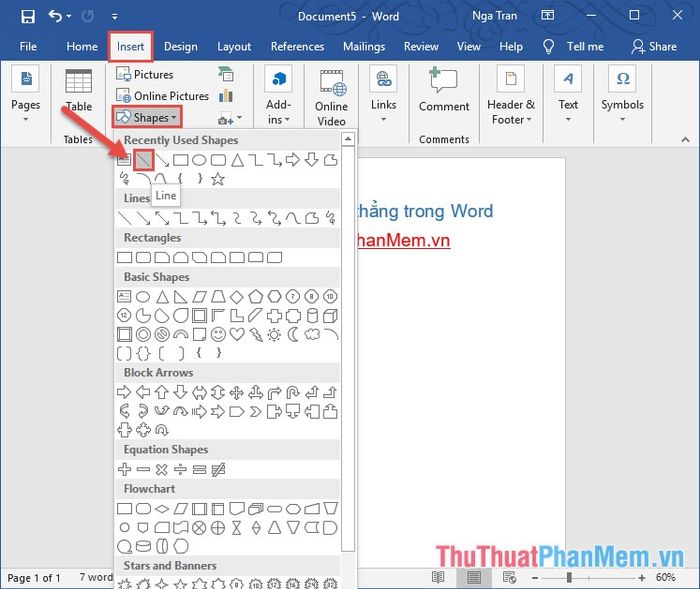Viewport: 700px width, 589px height.
Task: Go to the Layout tab
Action: click(234, 46)
